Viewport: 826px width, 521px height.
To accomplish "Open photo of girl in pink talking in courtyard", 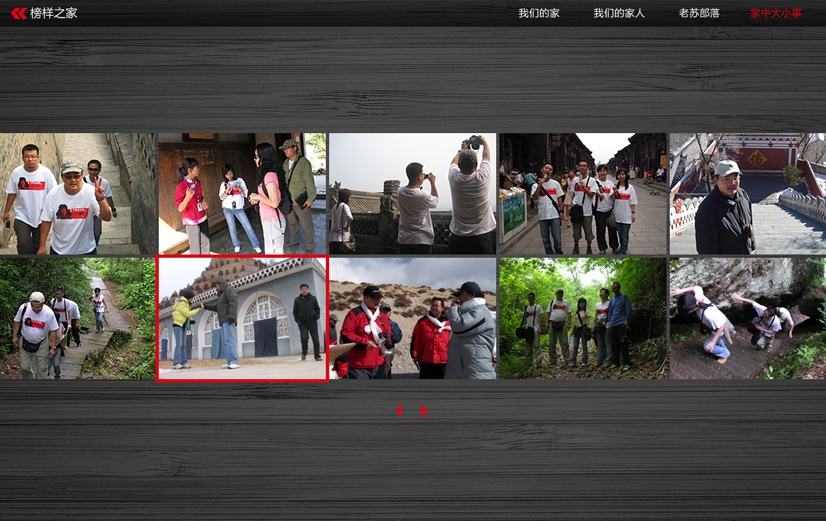I will point(242,194).
